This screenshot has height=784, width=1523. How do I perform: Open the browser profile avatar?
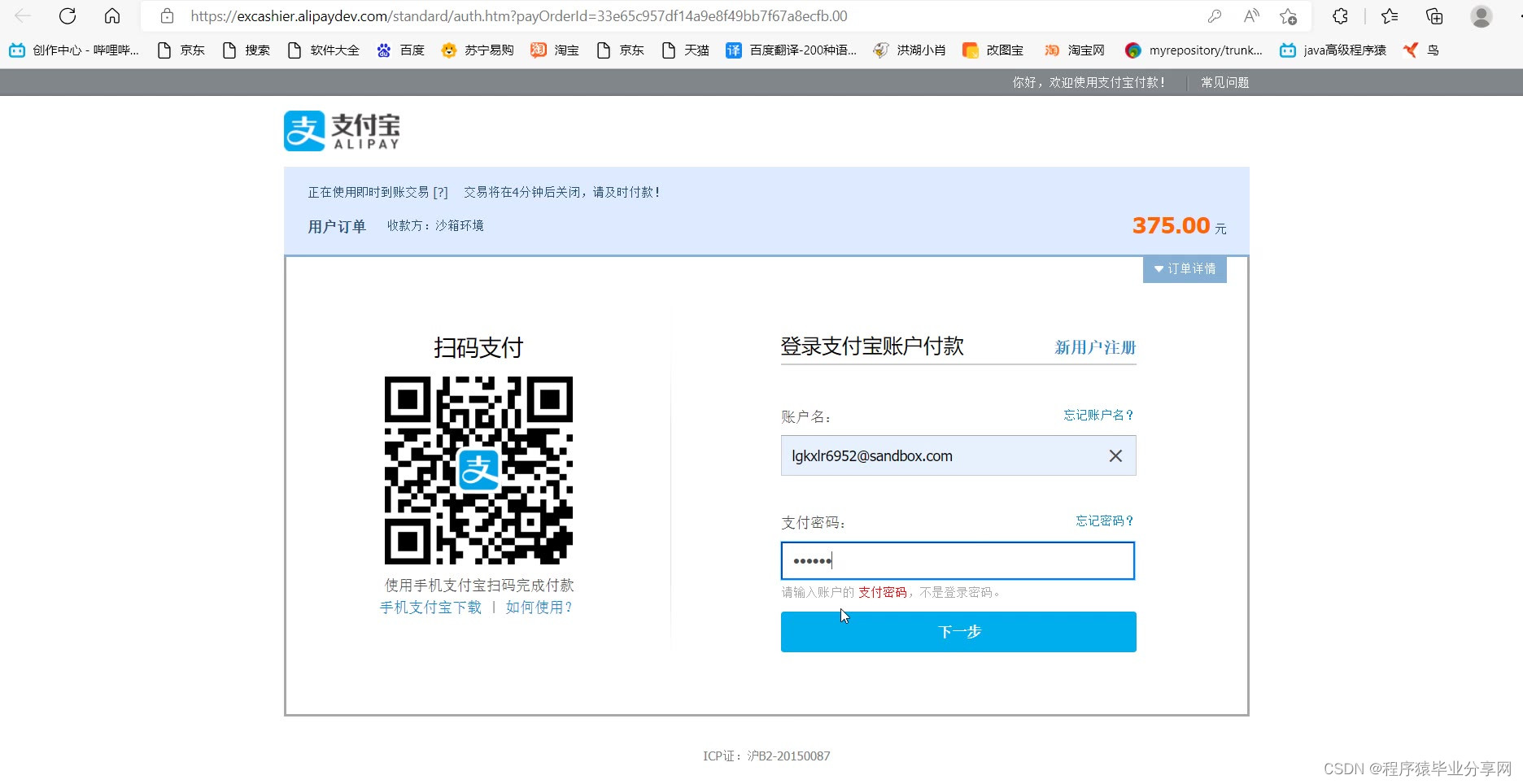(1481, 15)
